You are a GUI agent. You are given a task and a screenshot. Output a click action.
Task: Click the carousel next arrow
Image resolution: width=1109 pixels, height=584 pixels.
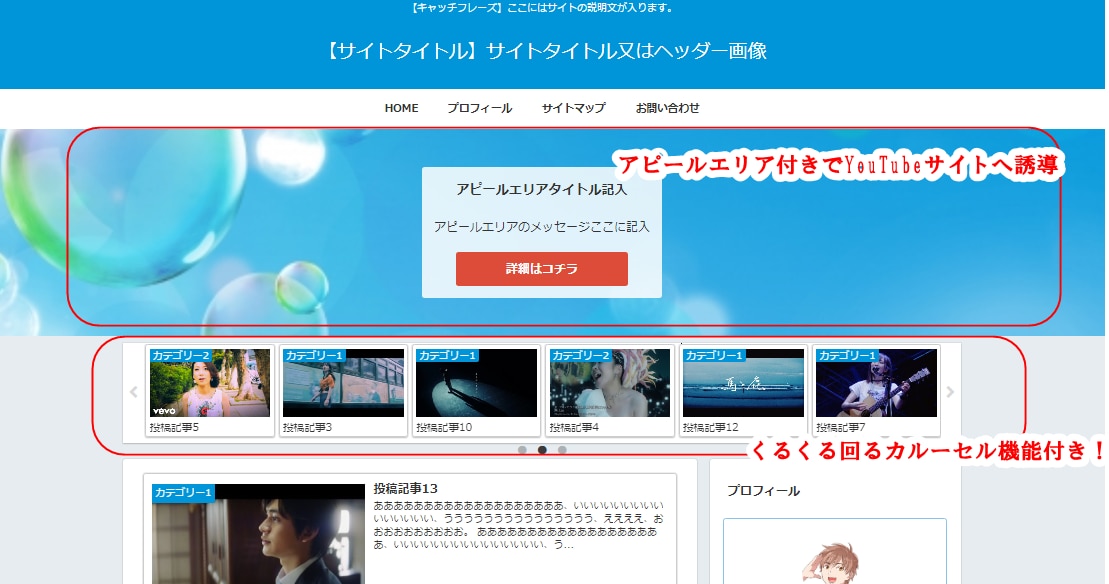coord(950,392)
